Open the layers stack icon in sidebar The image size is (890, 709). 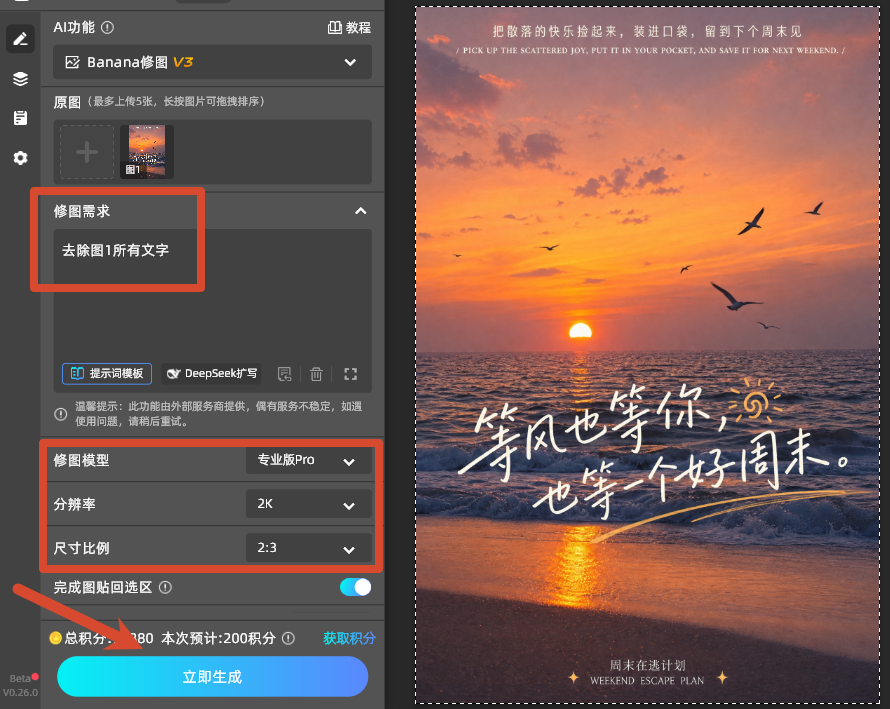pos(20,79)
